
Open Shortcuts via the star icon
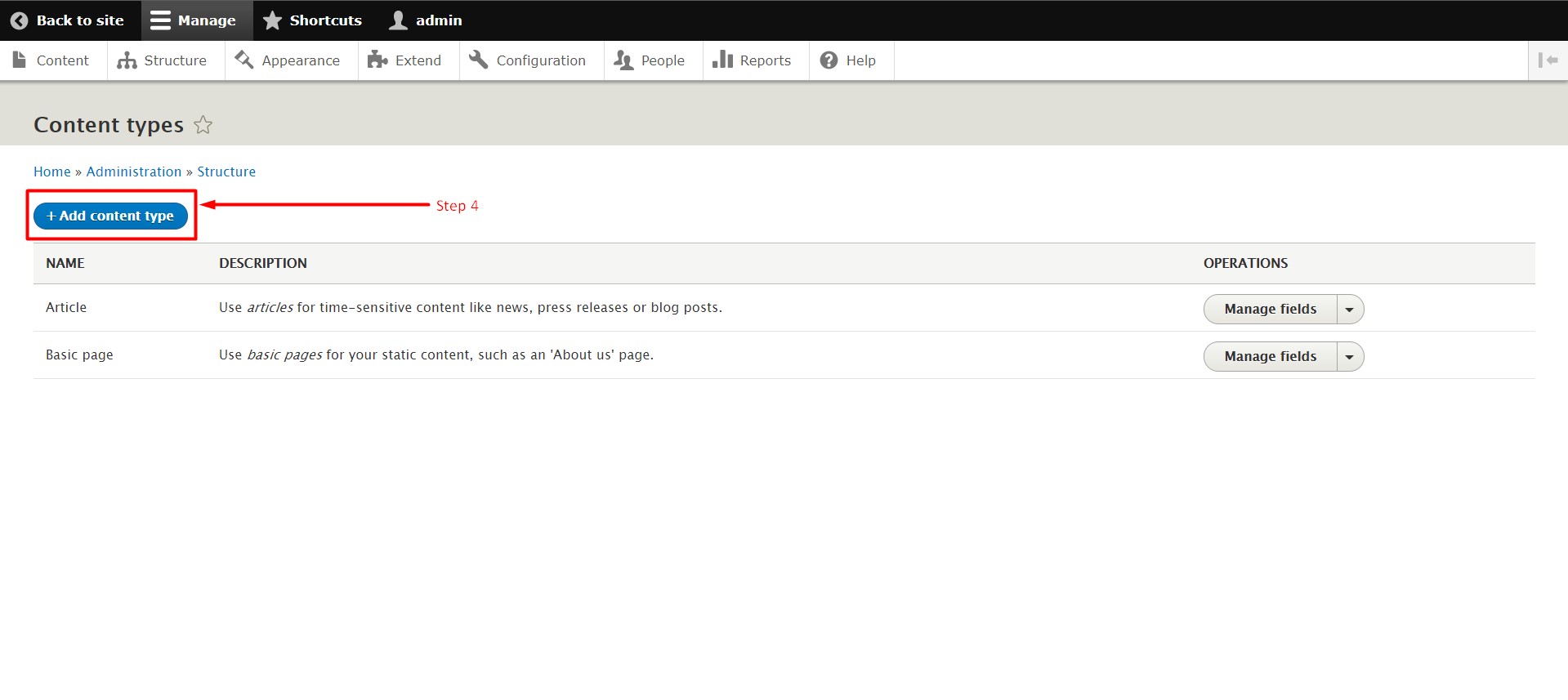point(272,20)
